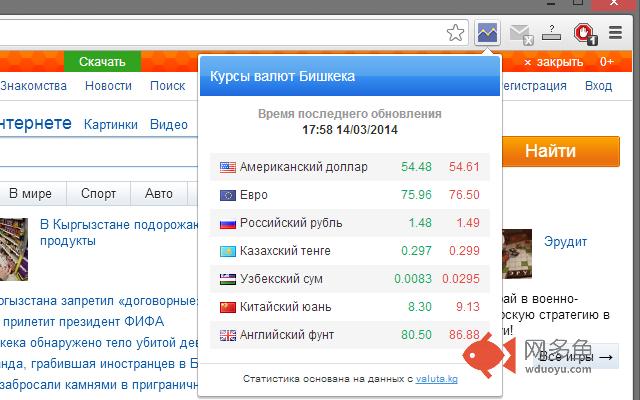The width and height of the screenshot is (640, 400).
Task: Click the question-mark extension icon
Action: point(551,33)
